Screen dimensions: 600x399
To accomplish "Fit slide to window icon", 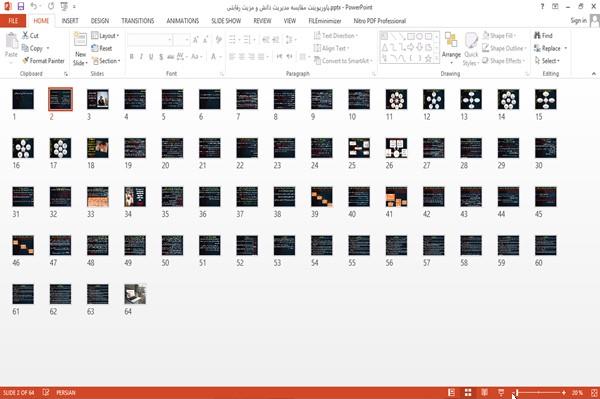I will (594, 392).
